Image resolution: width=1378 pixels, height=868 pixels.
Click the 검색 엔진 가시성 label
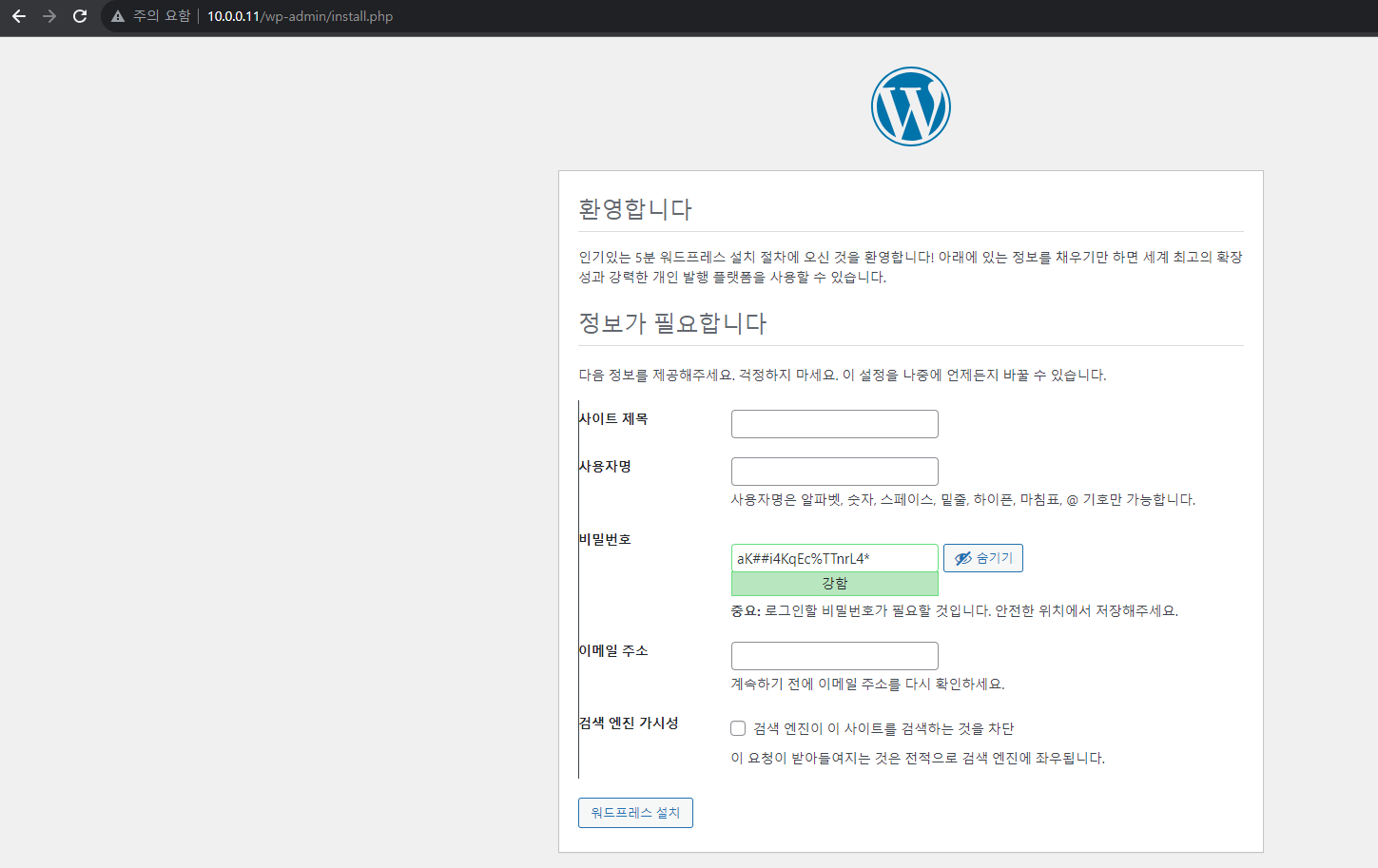[x=629, y=723]
